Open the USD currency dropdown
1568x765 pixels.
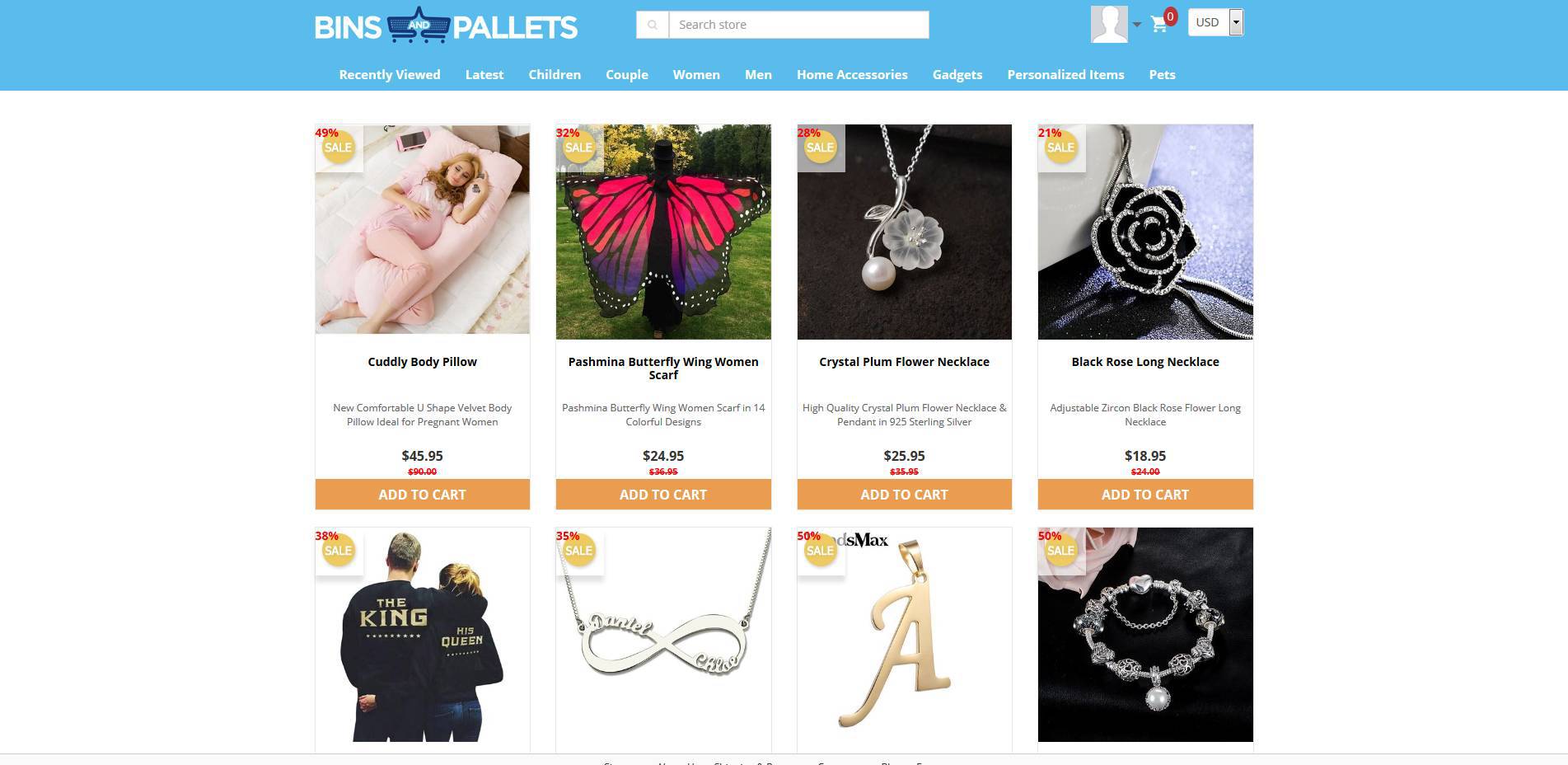(x=1215, y=22)
